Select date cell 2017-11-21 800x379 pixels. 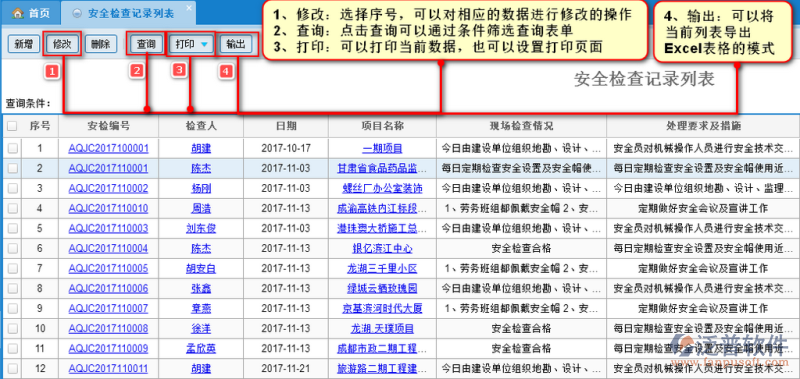tap(286, 368)
